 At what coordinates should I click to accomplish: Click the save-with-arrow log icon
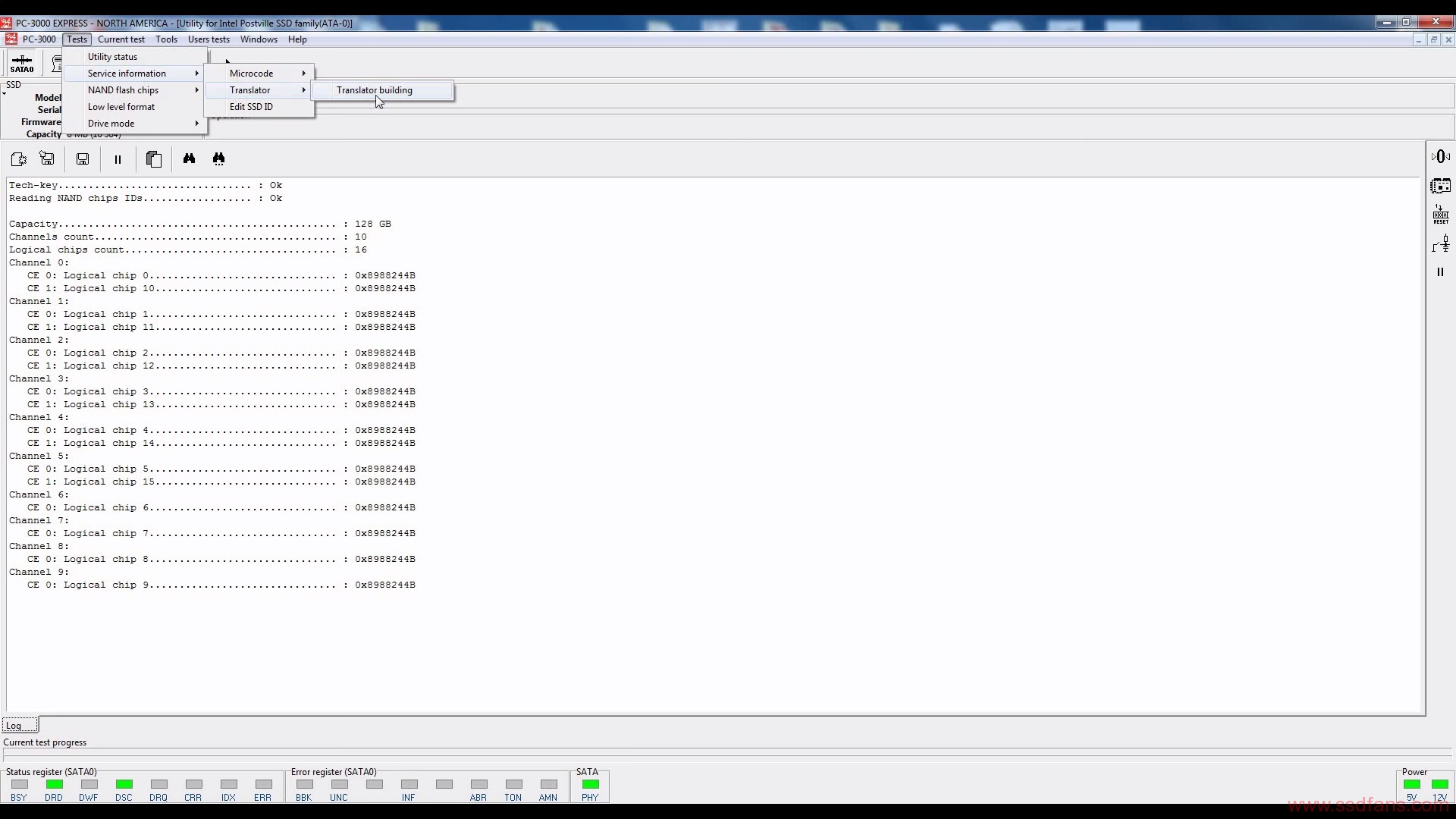click(x=47, y=158)
